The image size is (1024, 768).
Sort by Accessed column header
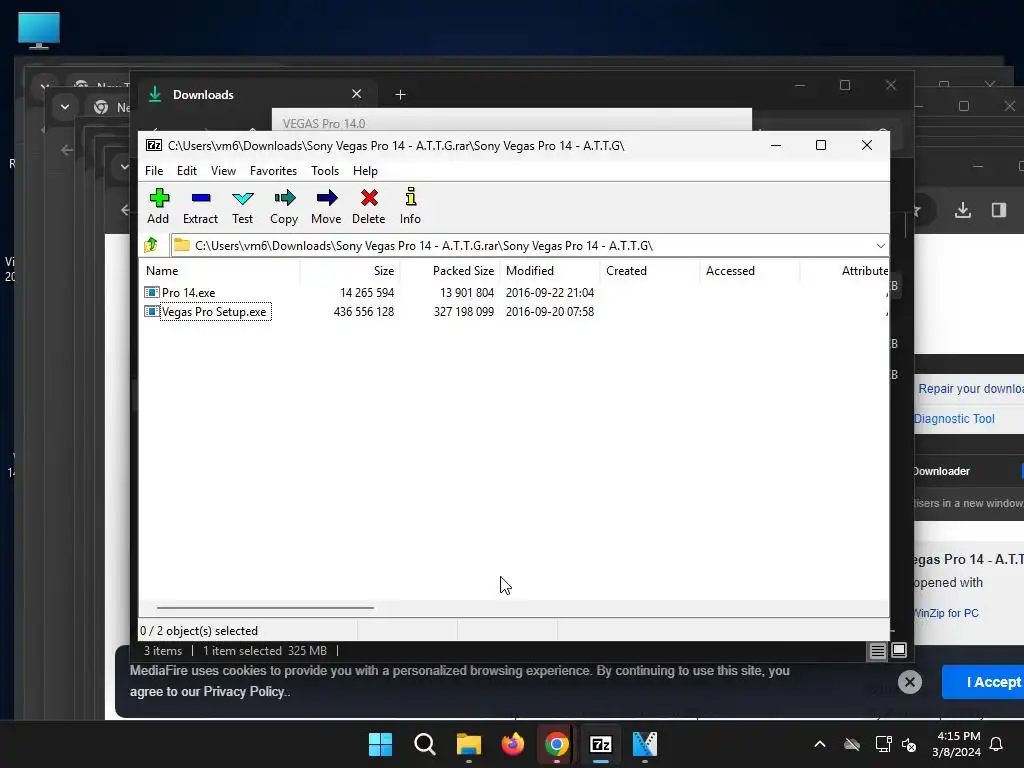tap(750, 270)
